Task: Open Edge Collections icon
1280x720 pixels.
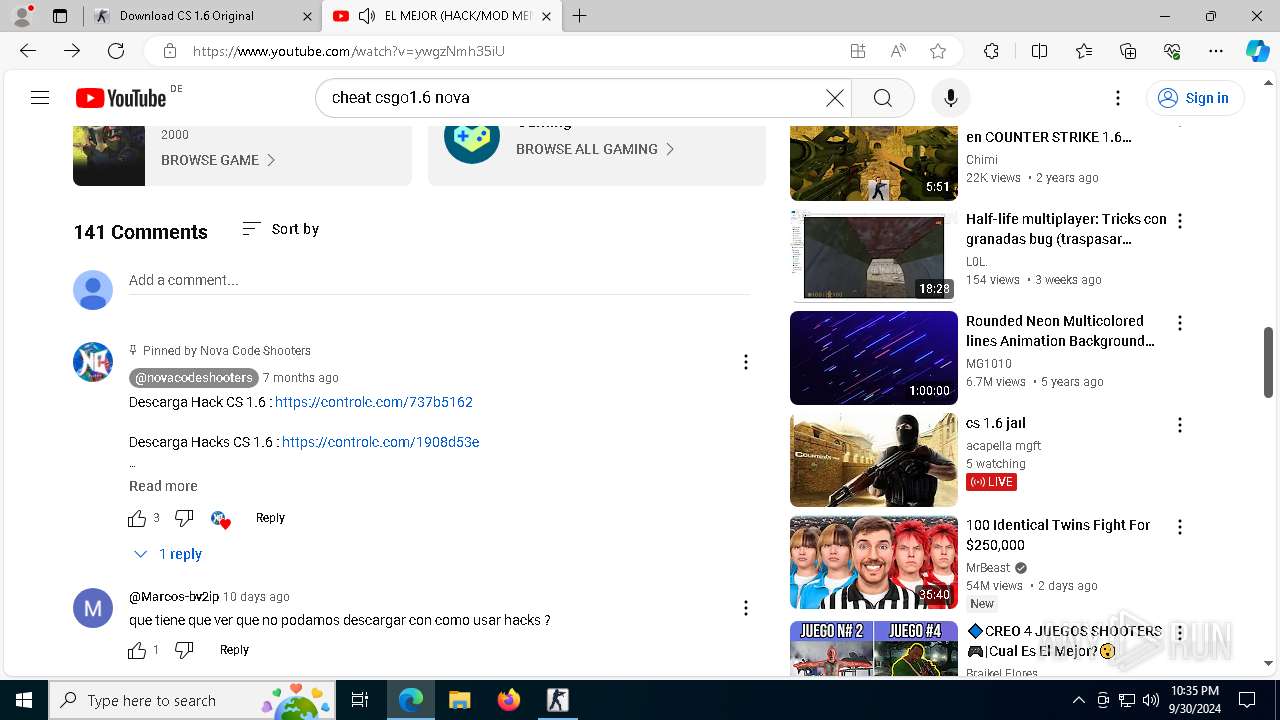Action: click(x=1128, y=51)
